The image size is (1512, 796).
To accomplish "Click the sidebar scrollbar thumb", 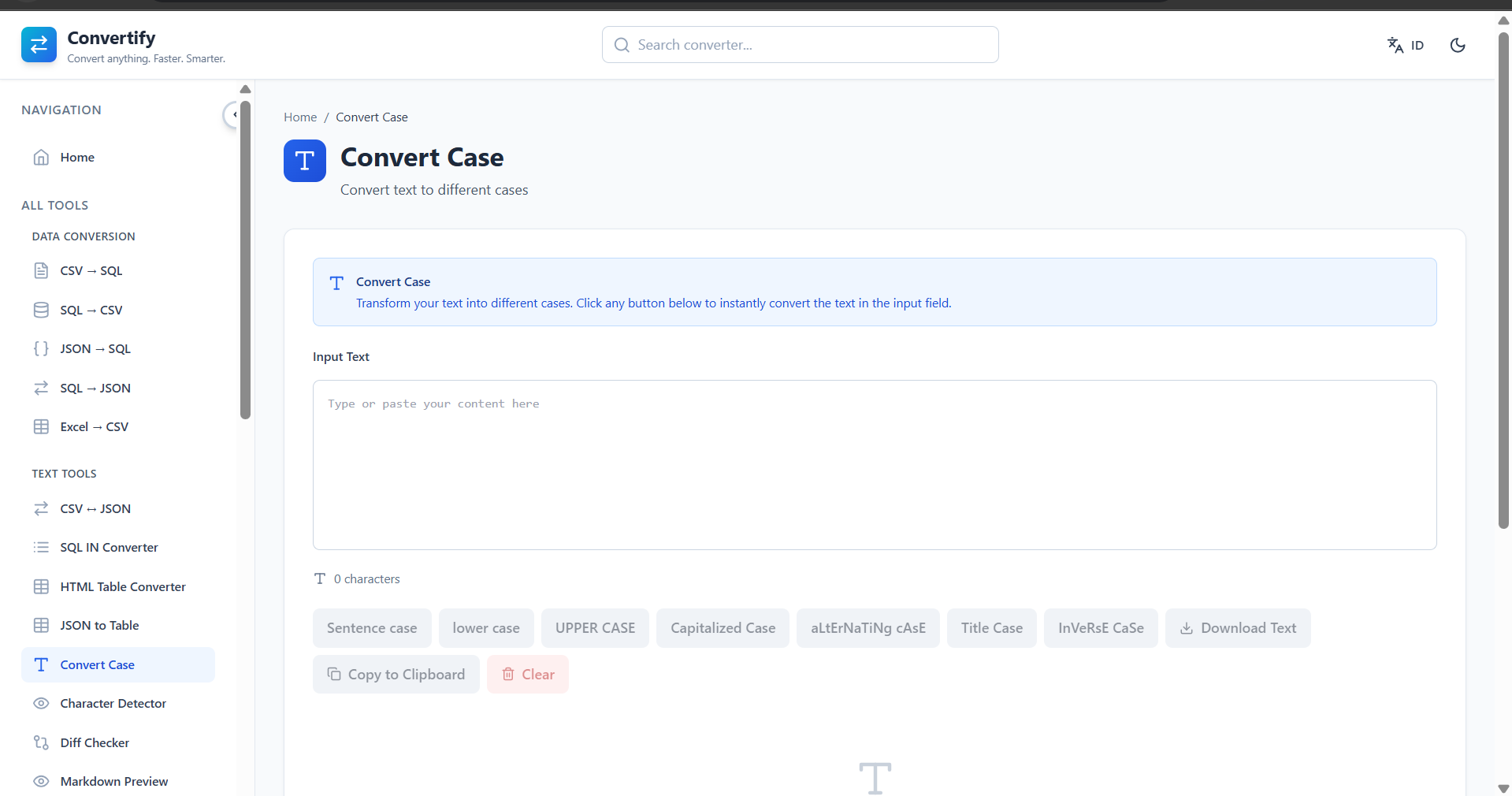I will [245, 260].
